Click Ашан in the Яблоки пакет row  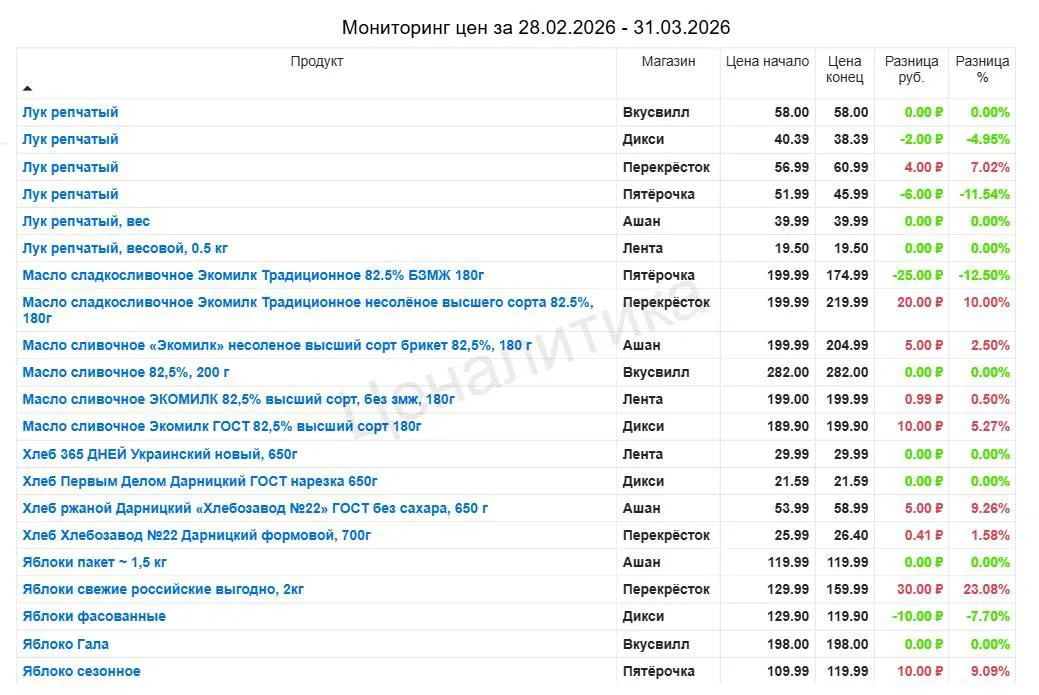tap(641, 562)
